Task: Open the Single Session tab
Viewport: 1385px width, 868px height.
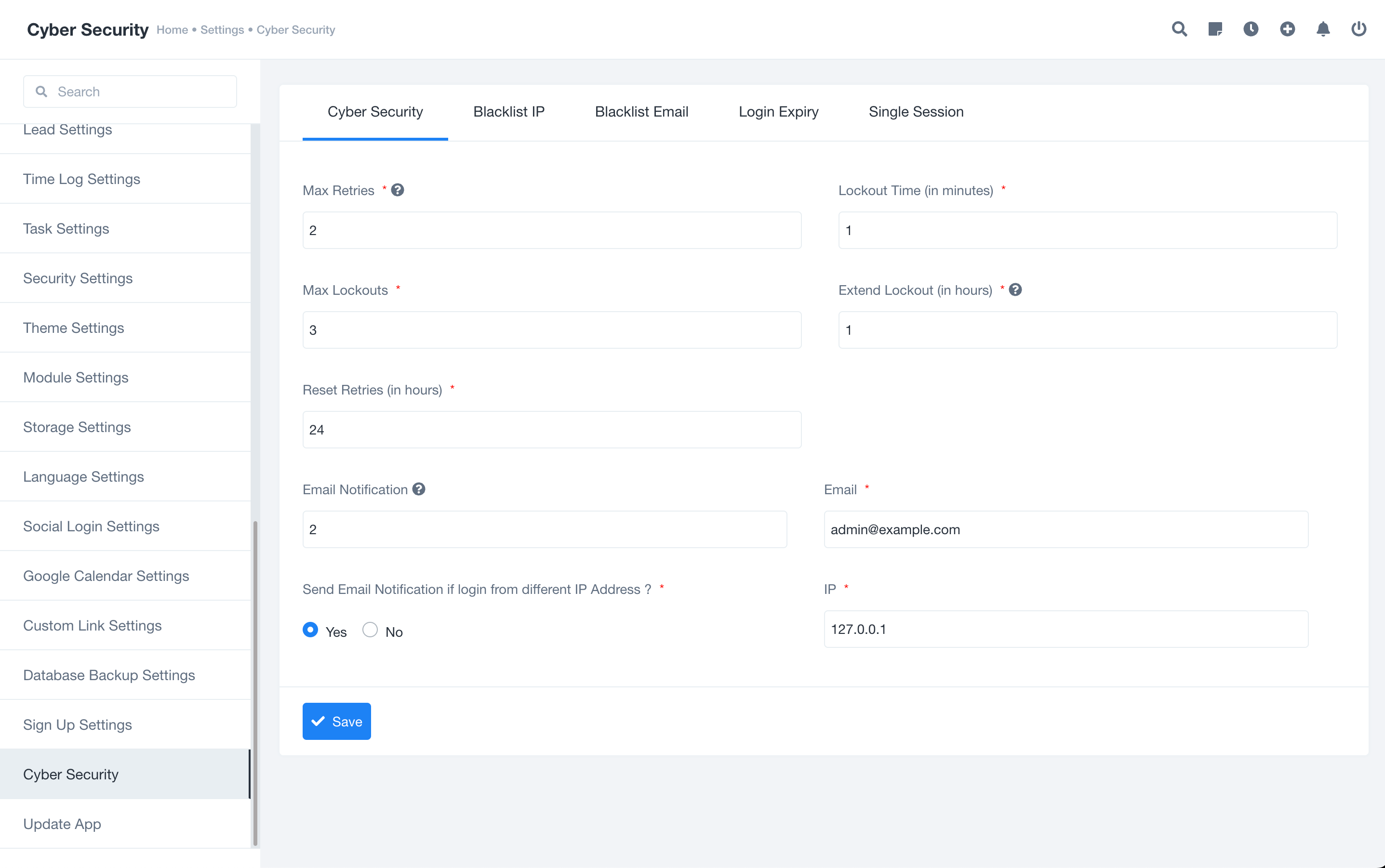Action: (x=916, y=112)
